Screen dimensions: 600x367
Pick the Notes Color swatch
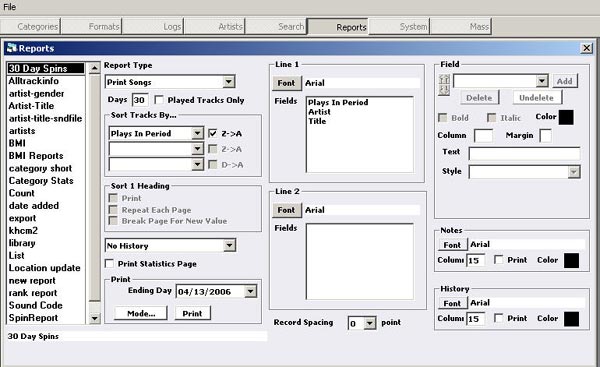point(571,260)
